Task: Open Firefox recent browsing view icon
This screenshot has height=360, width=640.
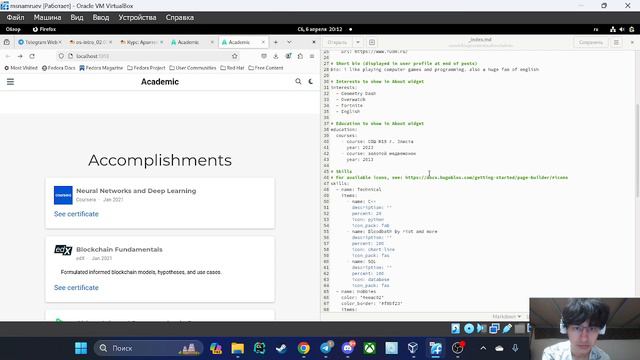Action: [7, 42]
